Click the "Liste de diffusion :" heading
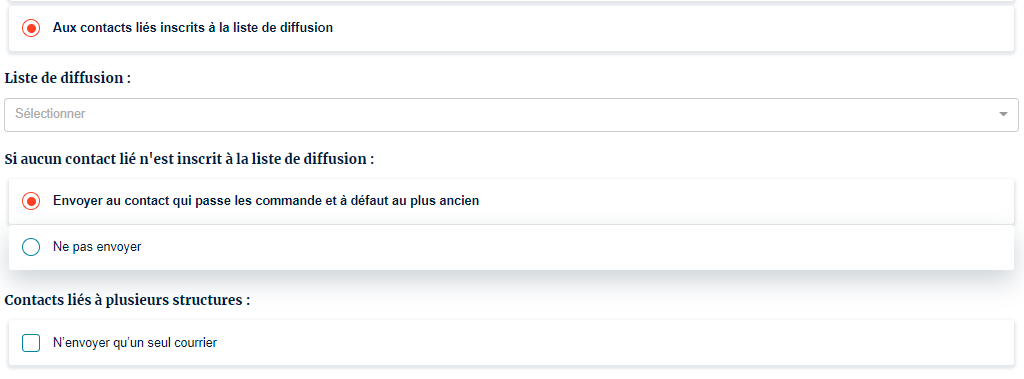Image resolution: width=1024 pixels, height=379 pixels. [68, 78]
